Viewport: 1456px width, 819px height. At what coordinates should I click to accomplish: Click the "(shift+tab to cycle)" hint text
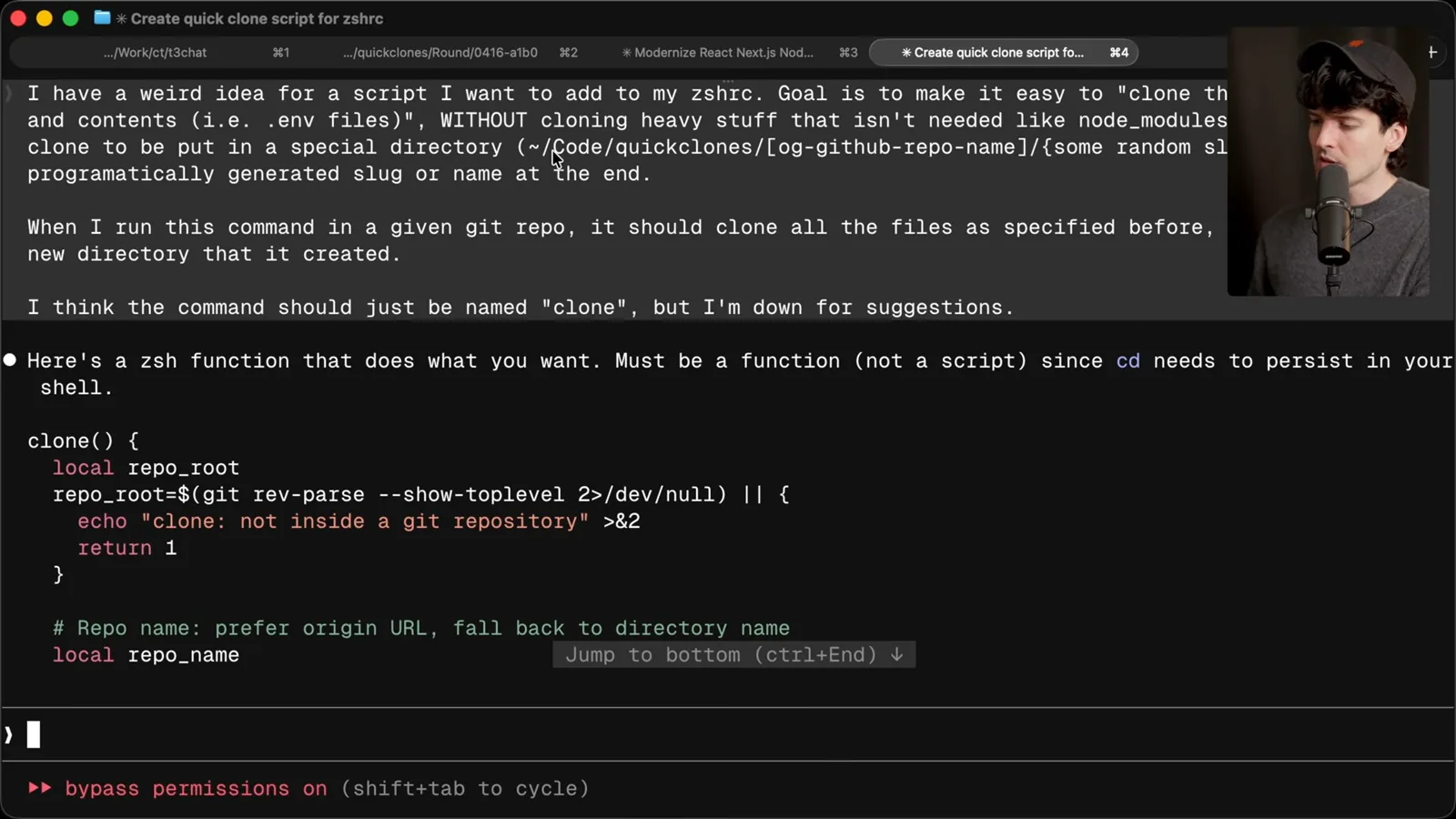point(465,788)
